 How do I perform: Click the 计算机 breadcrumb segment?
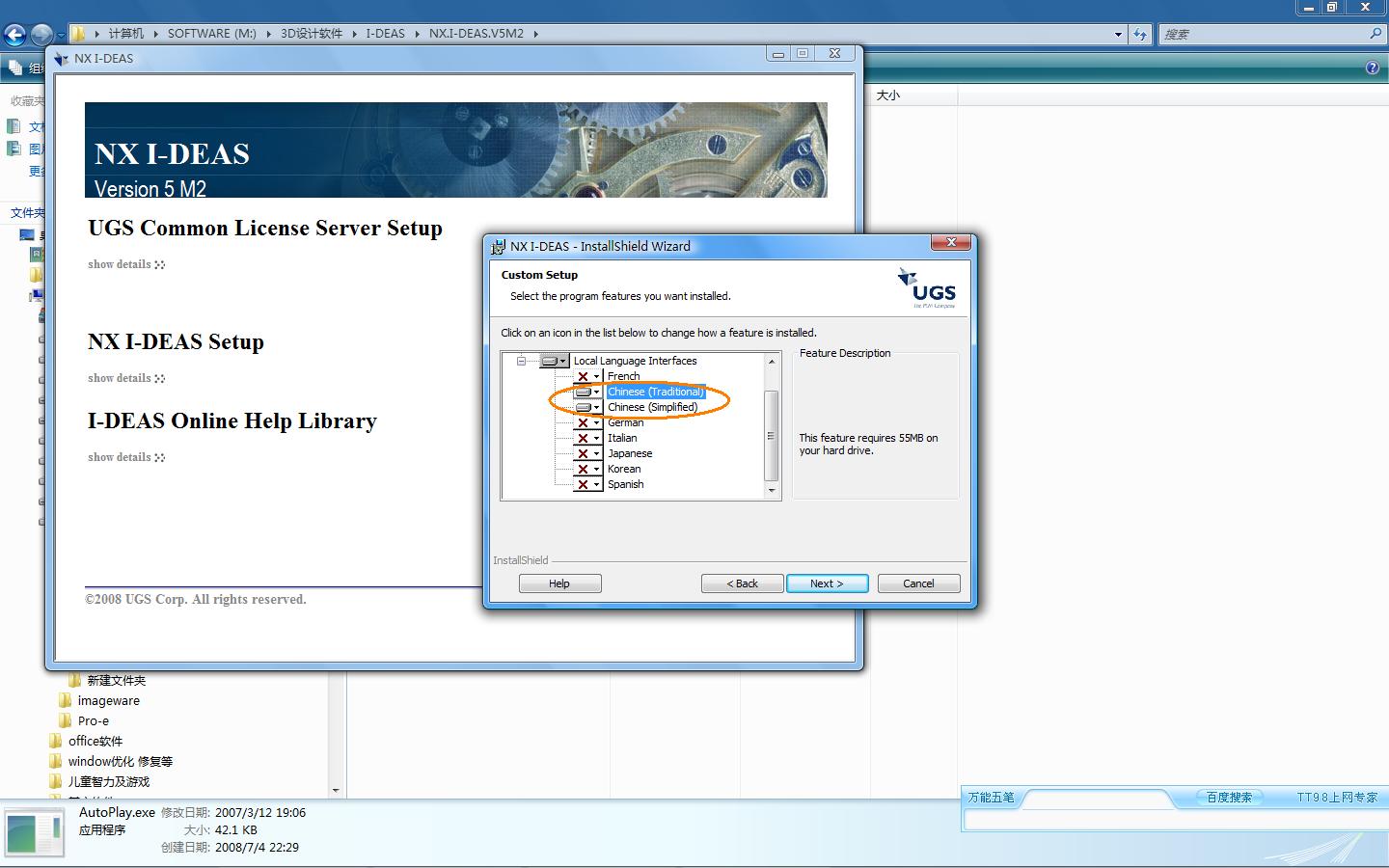tap(126, 33)
